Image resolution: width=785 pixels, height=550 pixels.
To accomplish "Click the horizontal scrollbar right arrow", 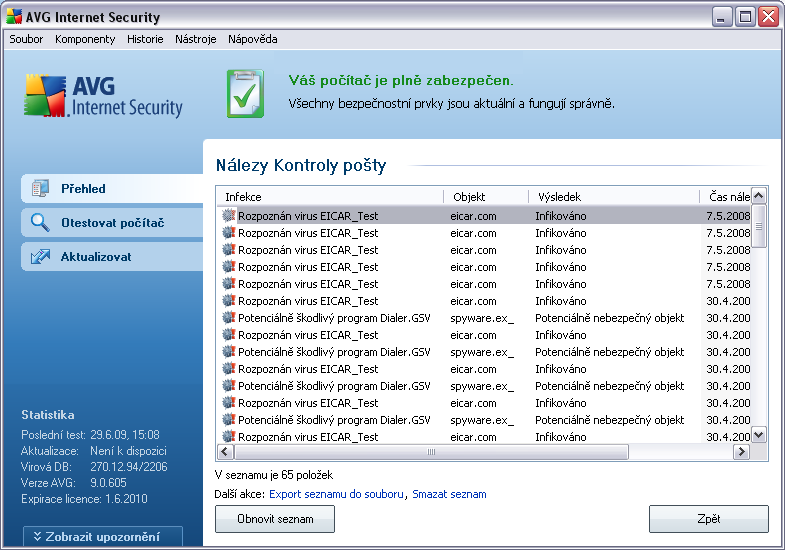I will 741,452.
